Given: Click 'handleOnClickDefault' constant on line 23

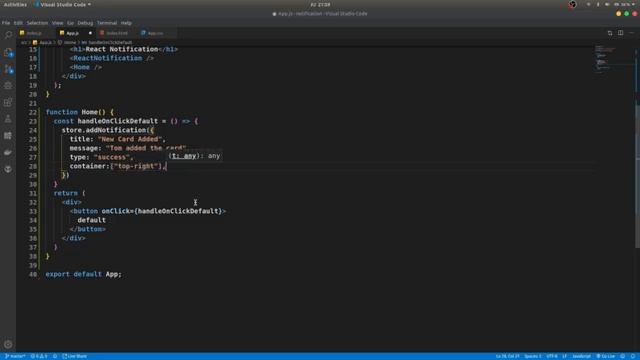Looking at the screenshot, I should coord(118,121).
